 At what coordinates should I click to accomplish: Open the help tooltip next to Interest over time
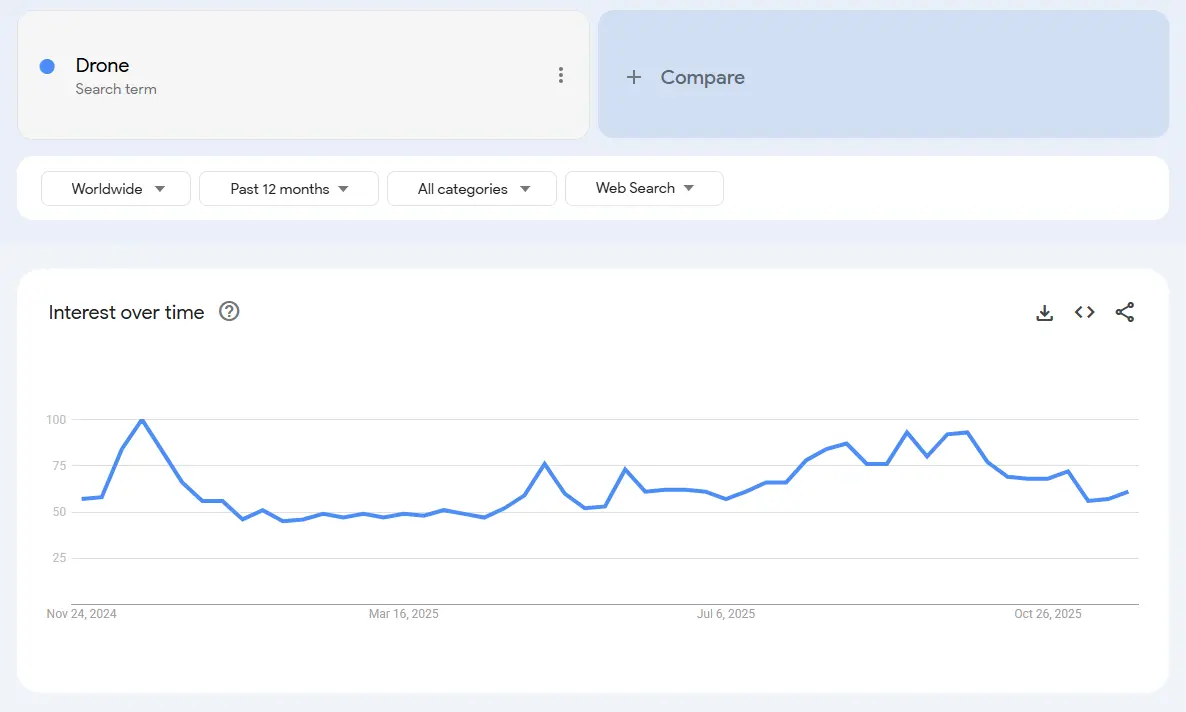229,311
